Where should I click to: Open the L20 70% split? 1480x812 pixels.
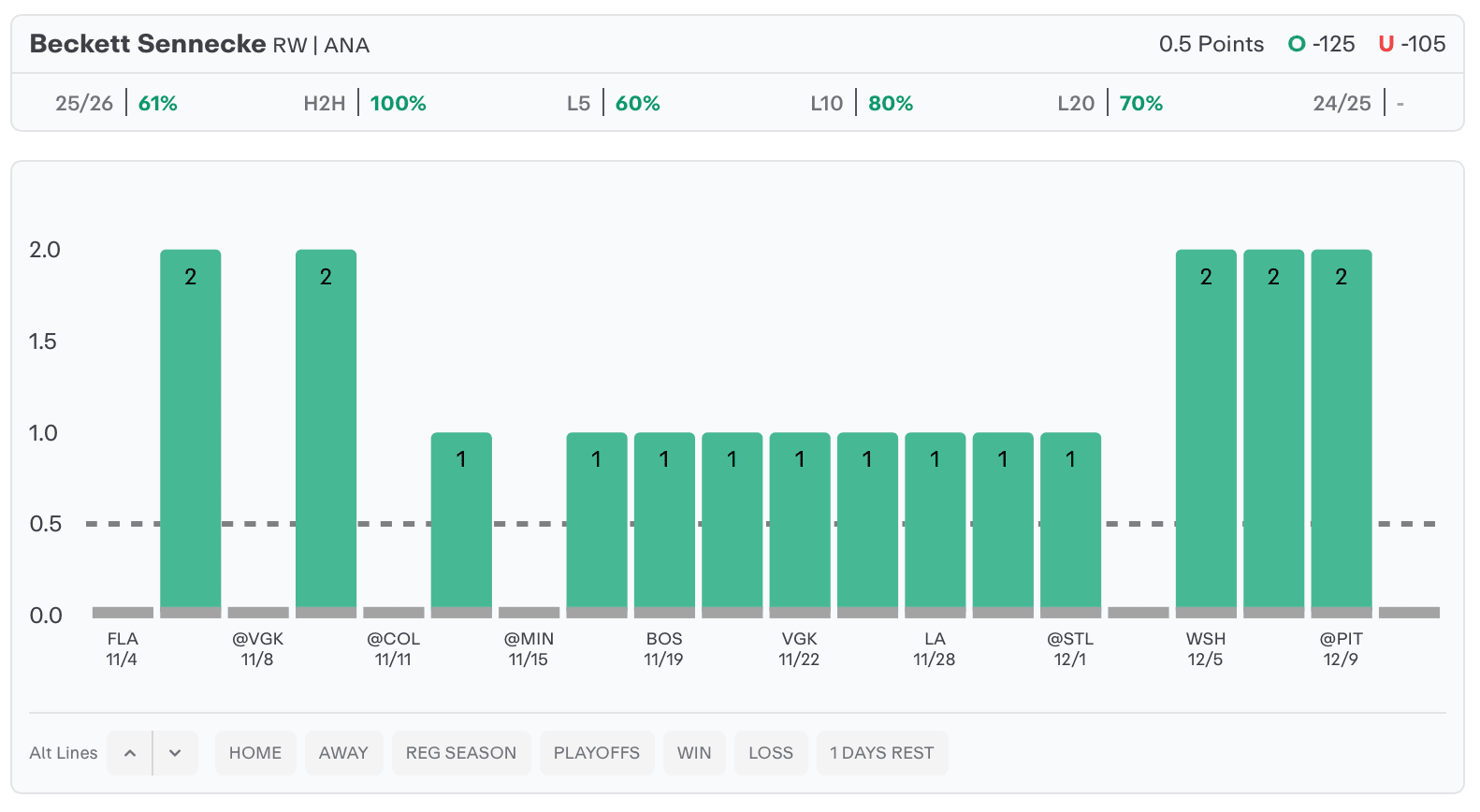click(x=1110, y=103)
